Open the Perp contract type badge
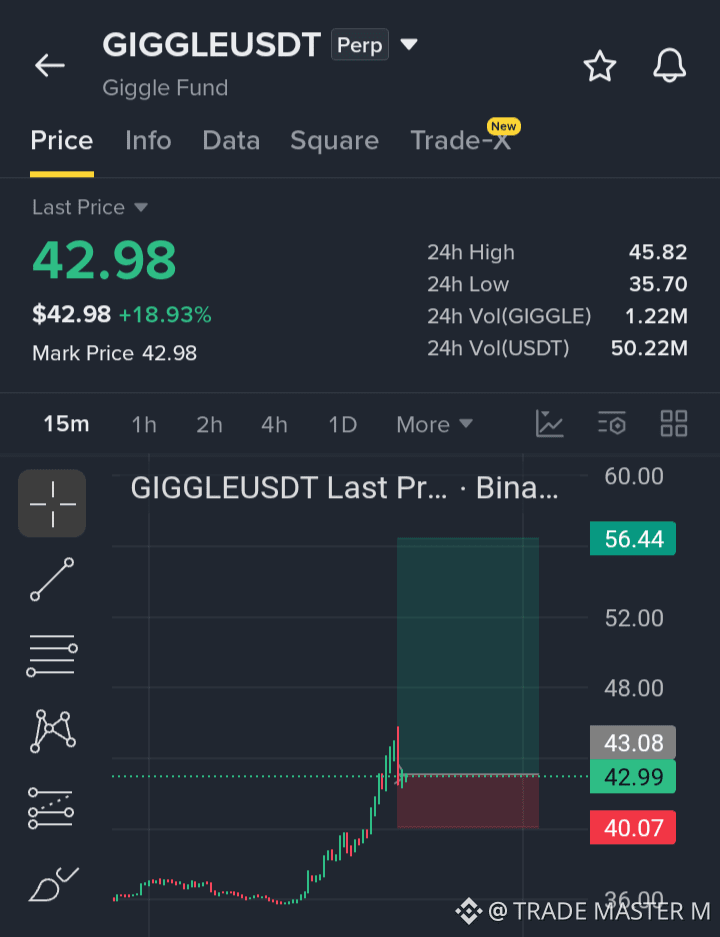 pyautogui.click(x=360, y=45)
